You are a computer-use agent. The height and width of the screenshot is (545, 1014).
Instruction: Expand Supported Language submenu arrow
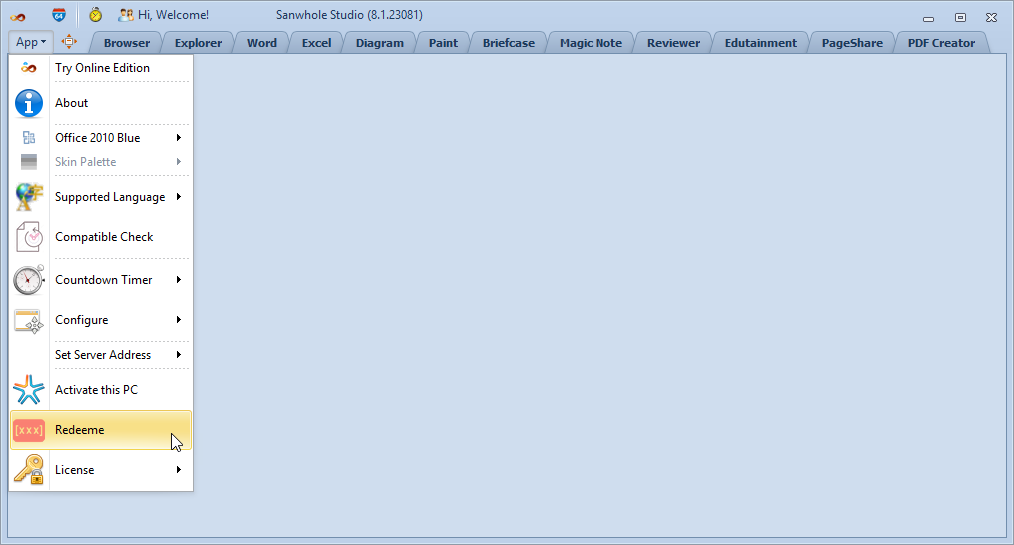pyautogui.click(x=178, y=197)
